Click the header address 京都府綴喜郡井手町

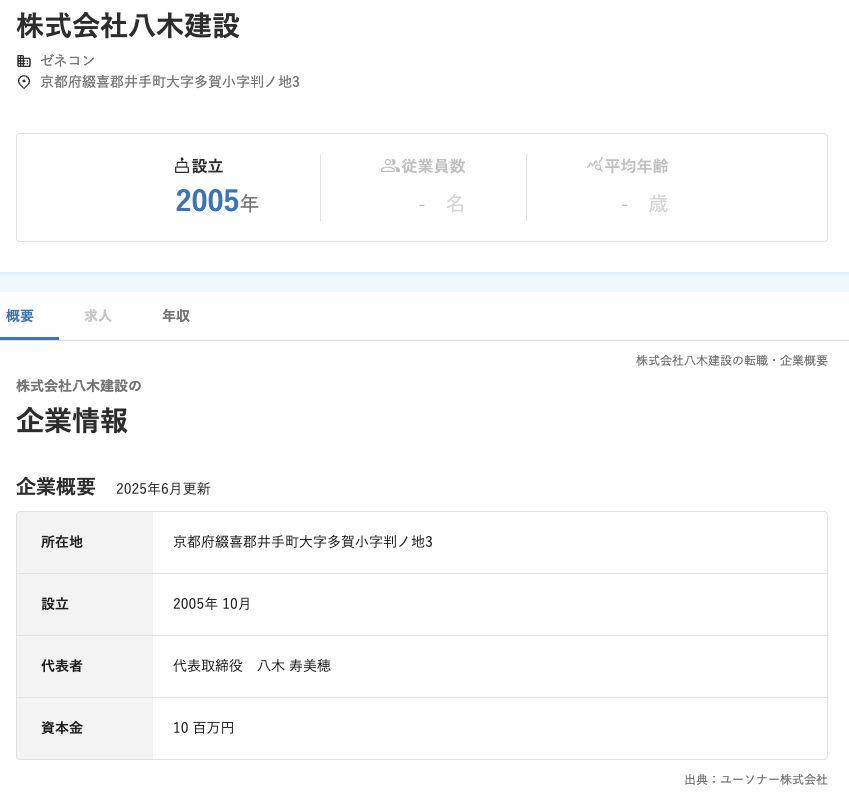point(170,82)
